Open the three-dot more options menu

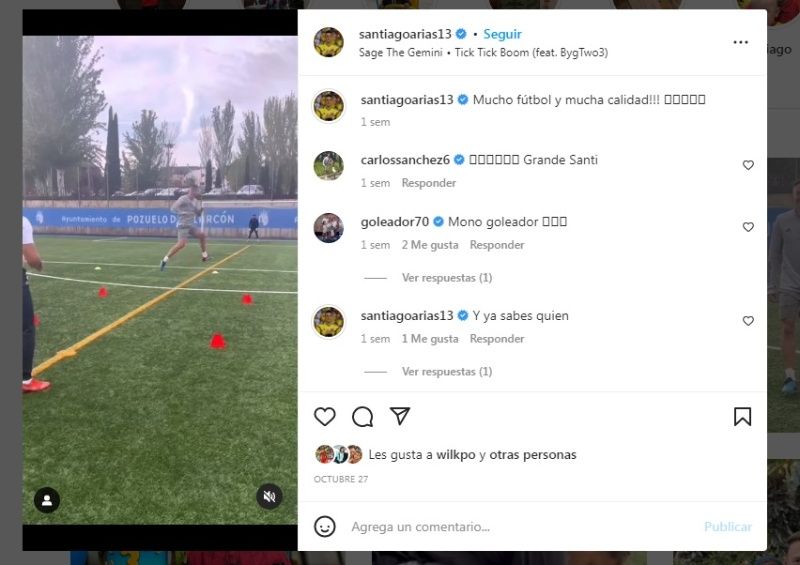pyautogui.click(x=740, y=42)
